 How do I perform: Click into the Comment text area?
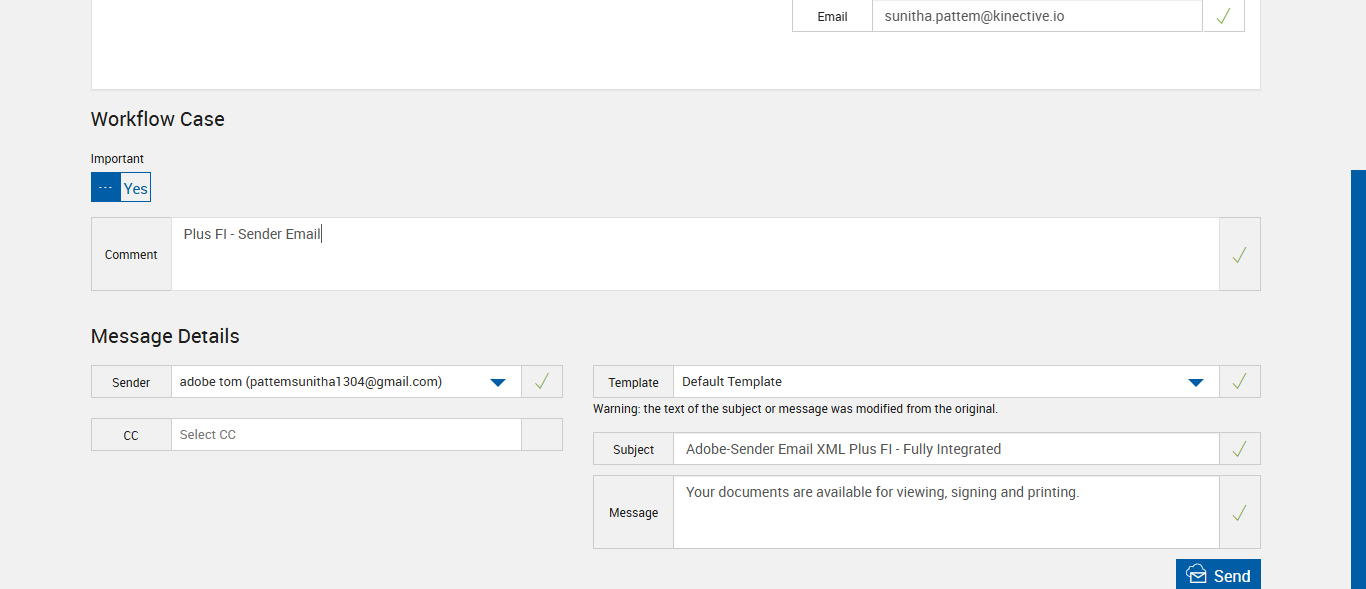(x=694, y=255)
